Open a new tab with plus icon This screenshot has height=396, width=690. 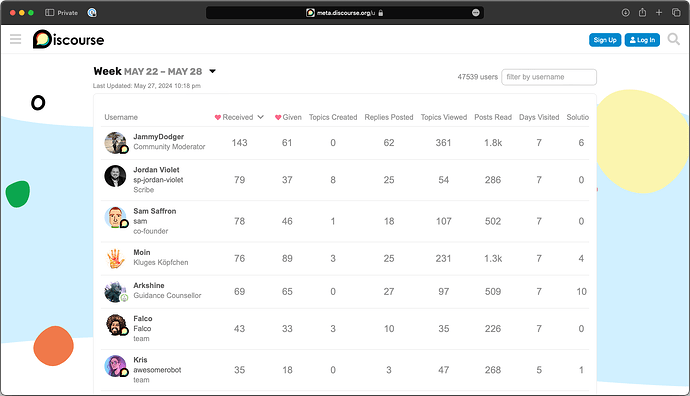(659, 13)
